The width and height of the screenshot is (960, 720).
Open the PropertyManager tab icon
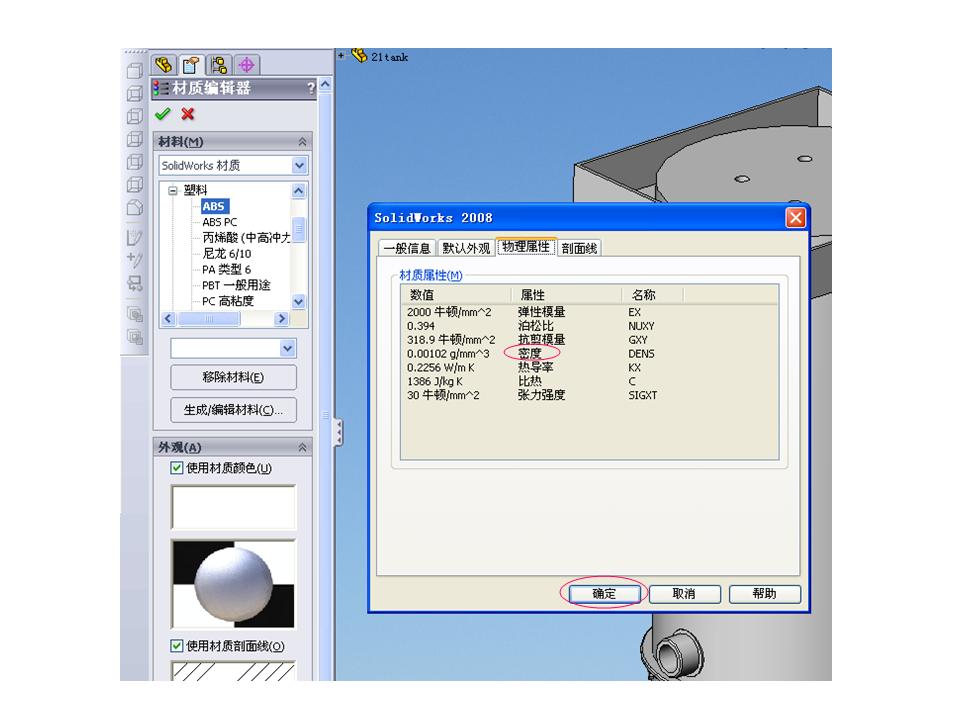[x=191, y=64]
